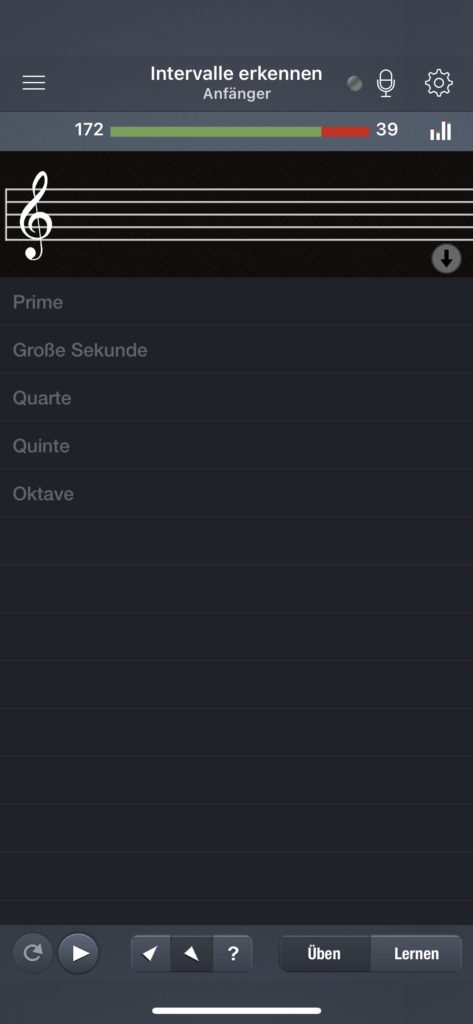
Task: Open settings with the gear icon
Action: 438,83
